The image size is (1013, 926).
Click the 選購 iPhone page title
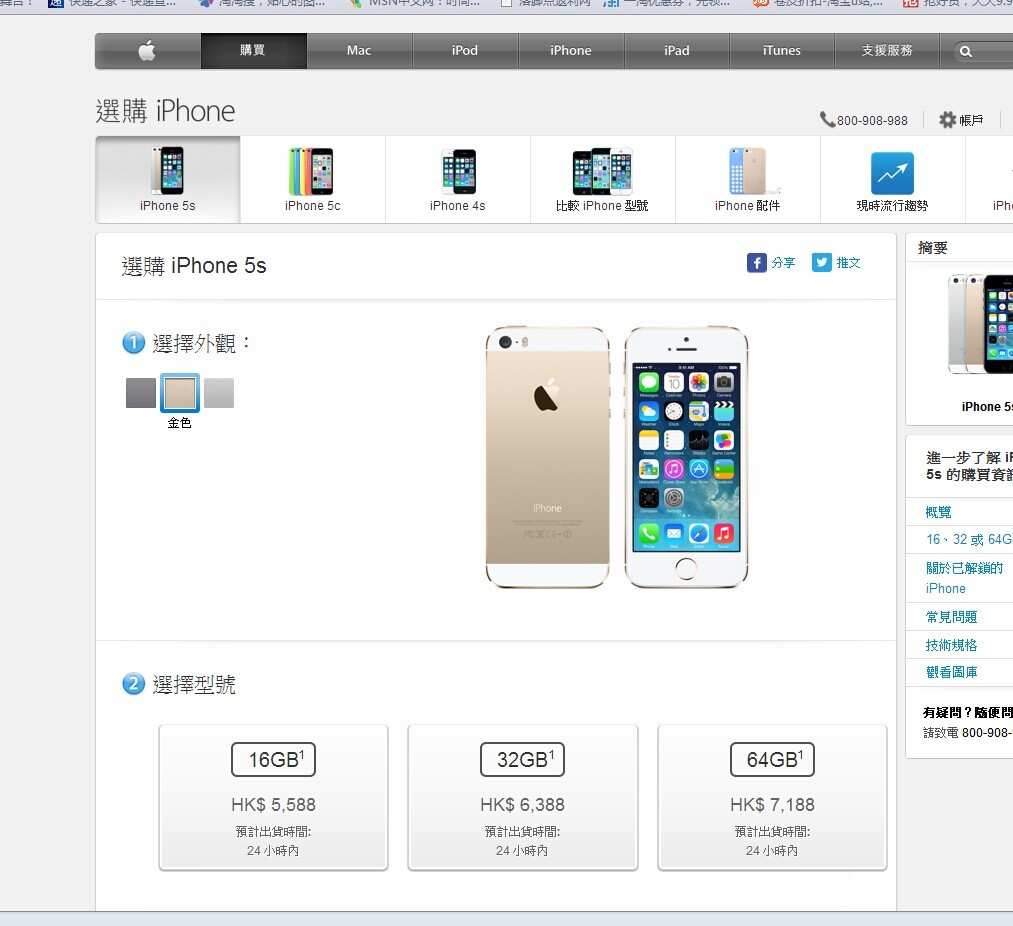(165, 111)
